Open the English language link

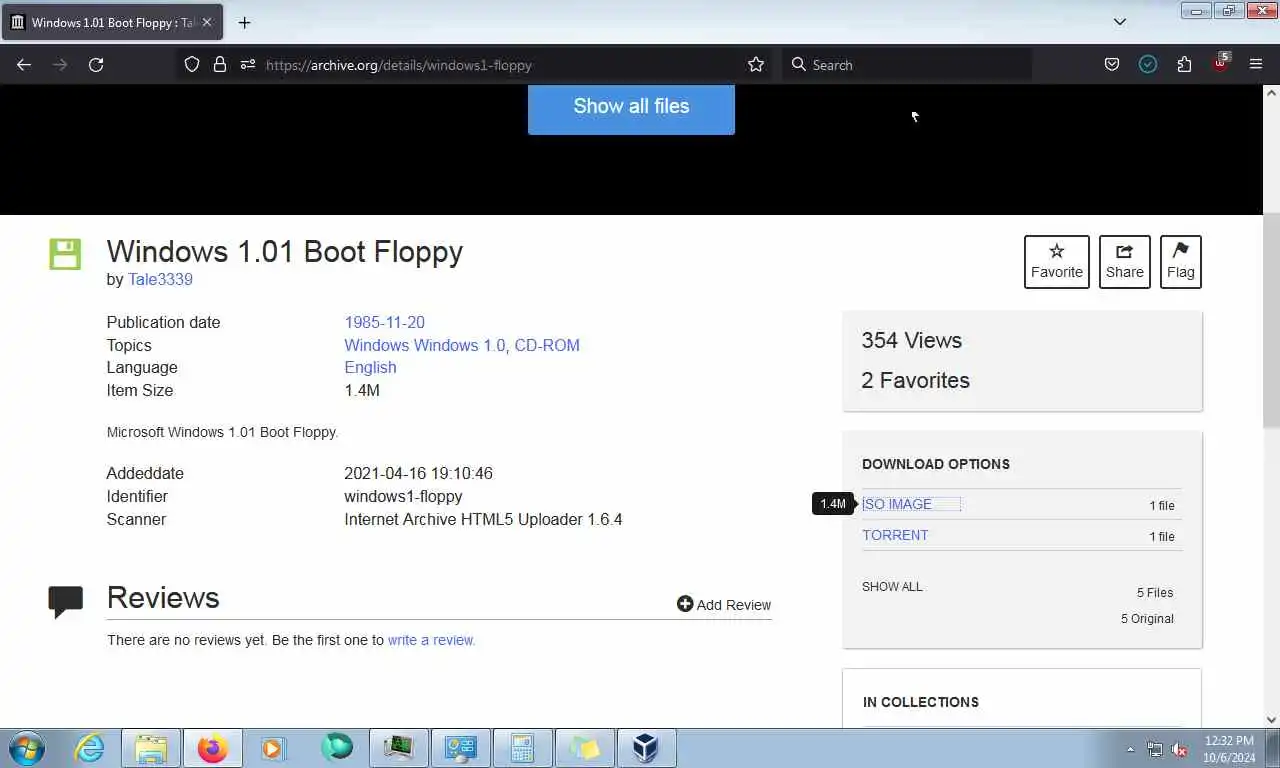(x=370, y=368)
